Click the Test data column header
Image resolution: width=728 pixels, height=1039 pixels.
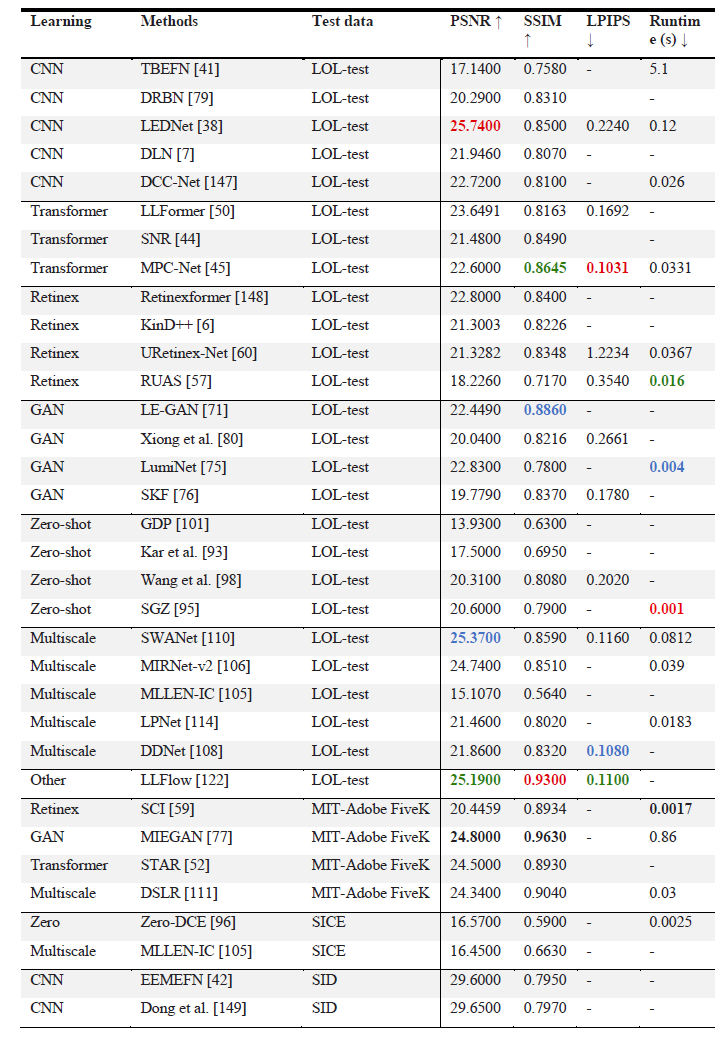point(342,21)
